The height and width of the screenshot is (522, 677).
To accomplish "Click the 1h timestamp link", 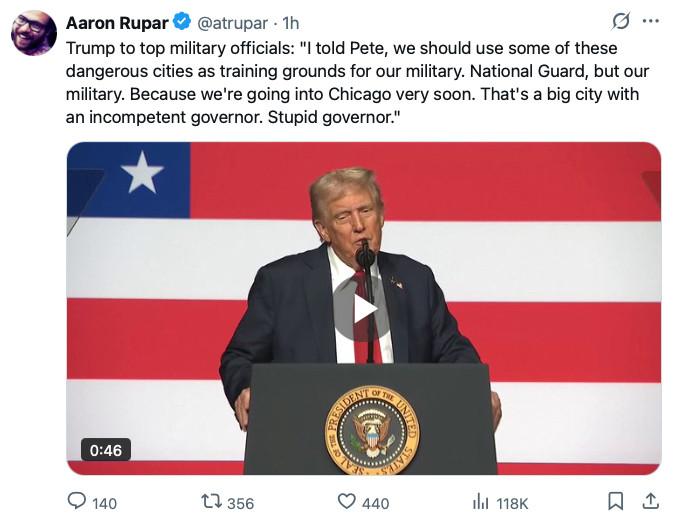I will point(290,22).
